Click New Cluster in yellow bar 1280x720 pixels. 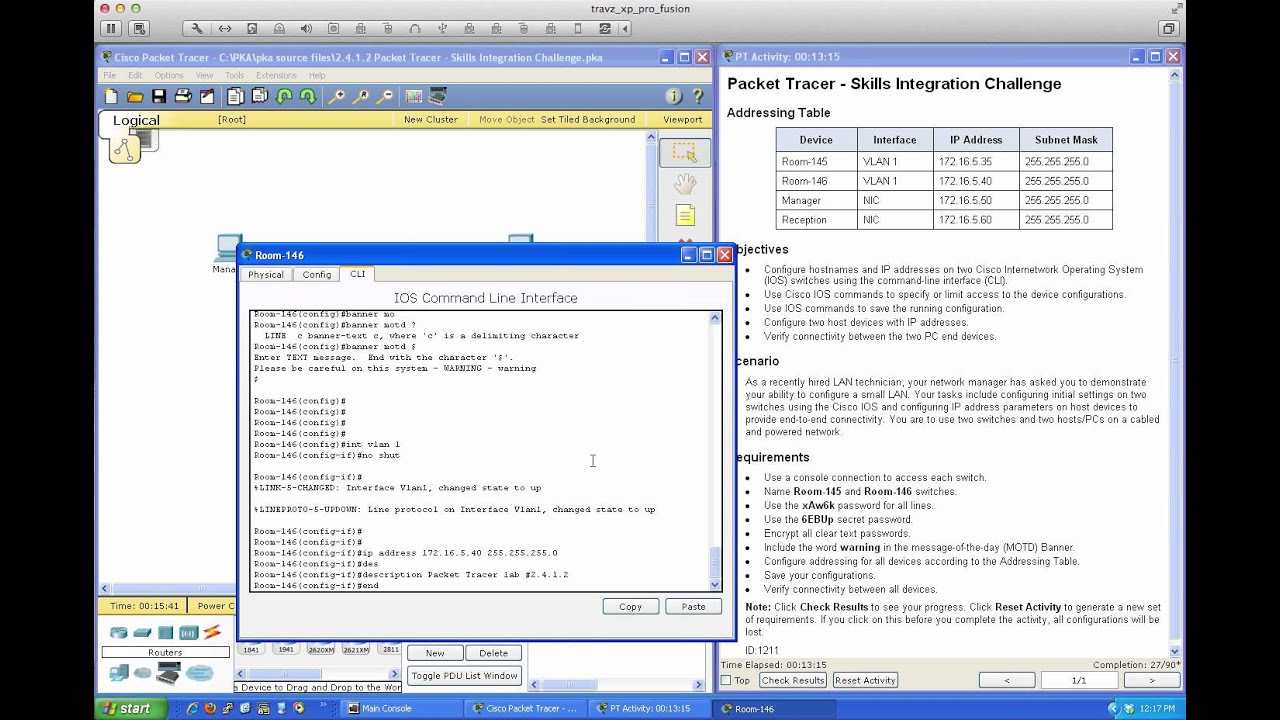[431, 120]
